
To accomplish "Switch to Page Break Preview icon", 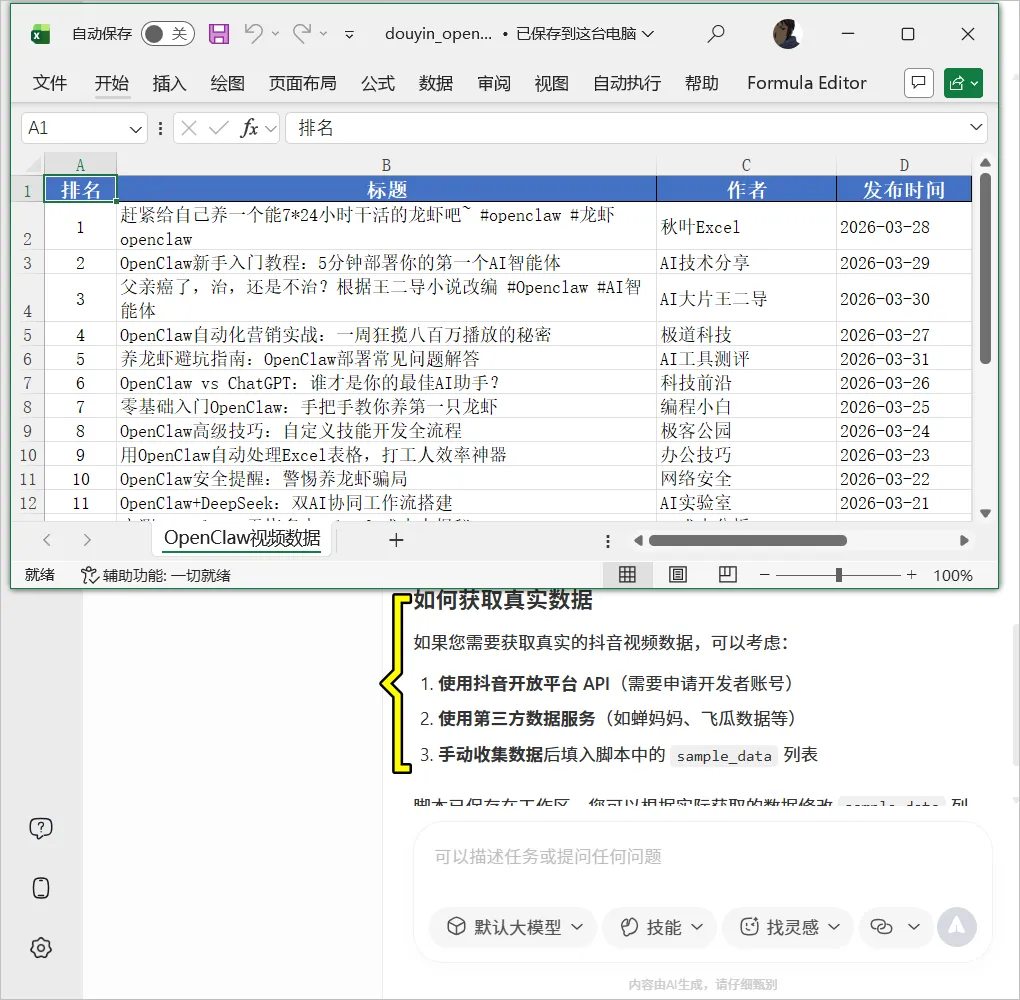I will click(x=727, y=574).
